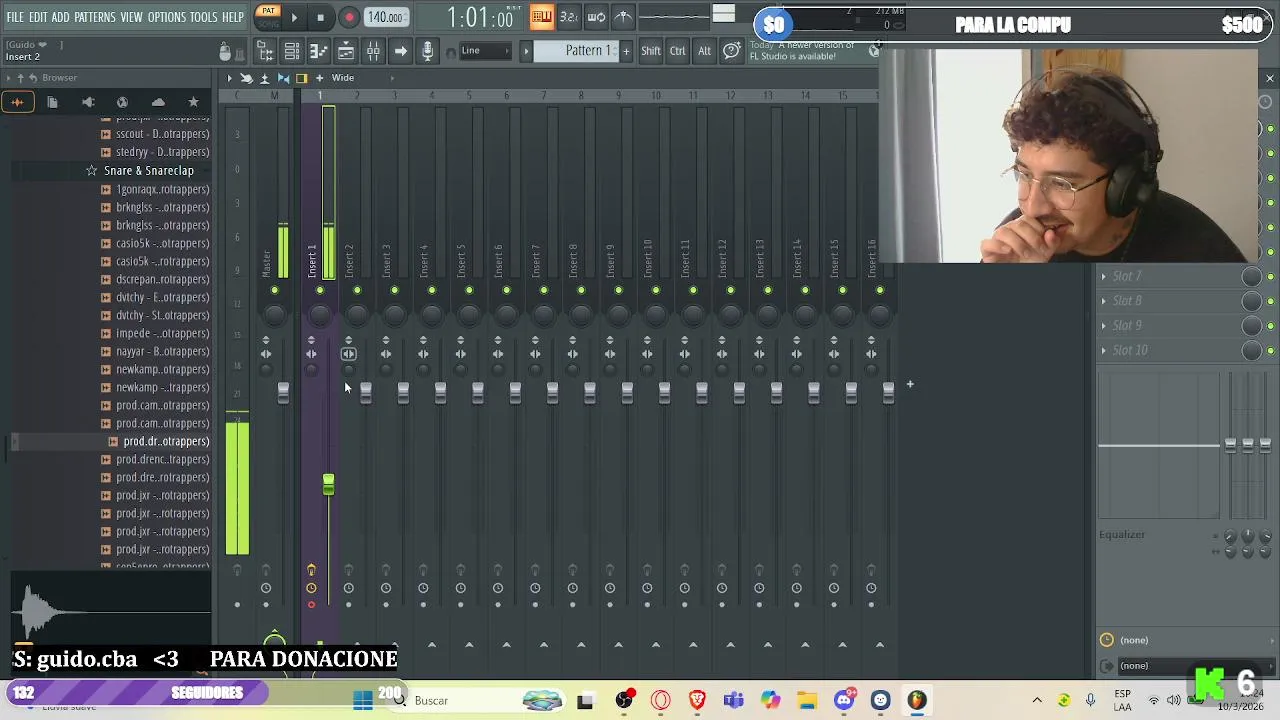The width and height of the screenshot is (1280, 720).
Task: Open the Line snap dropdown
Action: coord(483,51)
